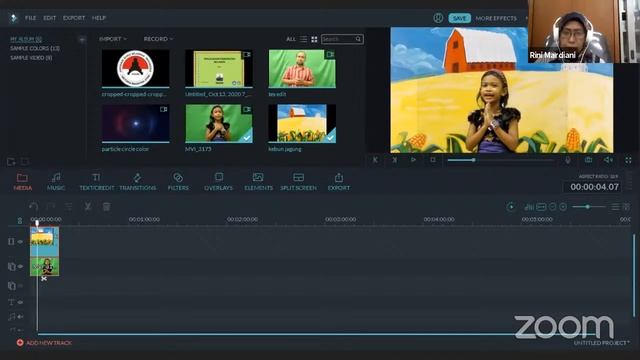The image size is (640, 360).
Task: Record a voiceover with the microphone icon
Action: point(568,160)
